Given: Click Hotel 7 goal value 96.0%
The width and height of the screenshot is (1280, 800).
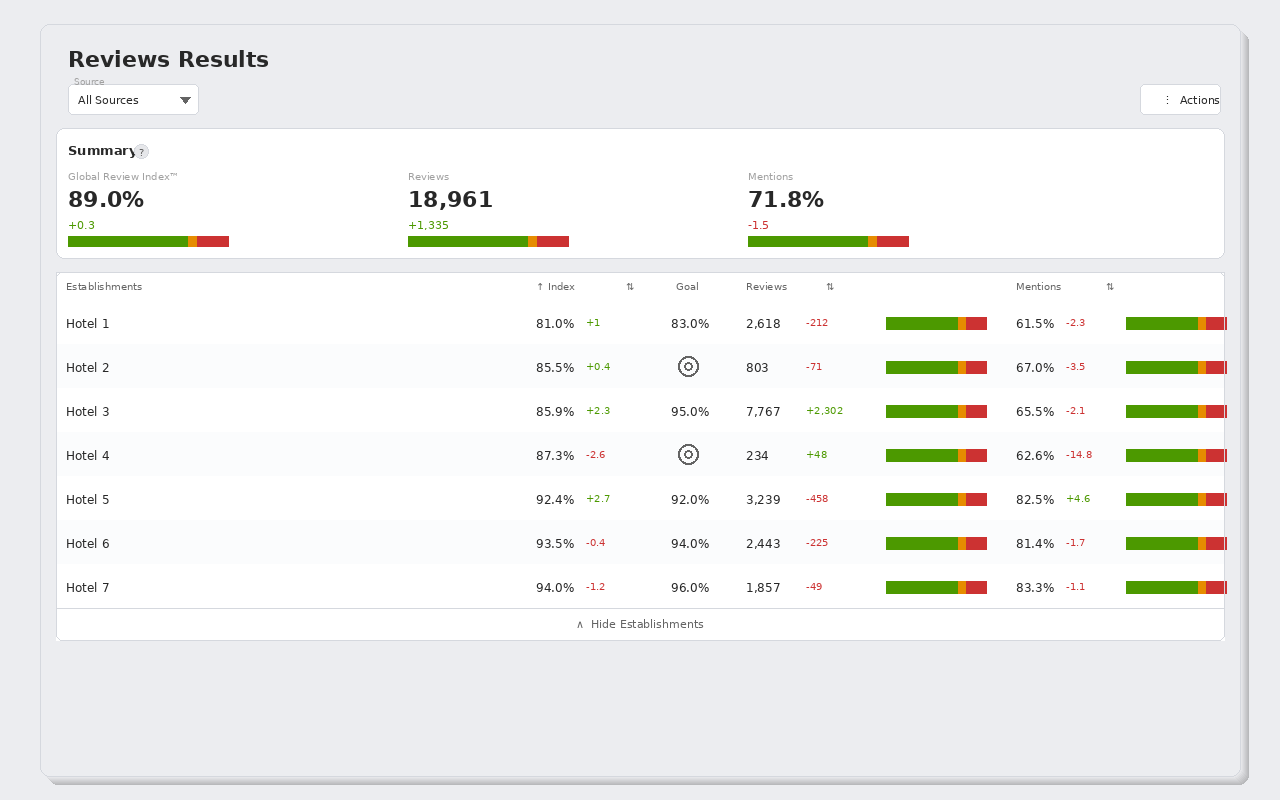Looking at the screenshot, I should [x=690, y=588].
